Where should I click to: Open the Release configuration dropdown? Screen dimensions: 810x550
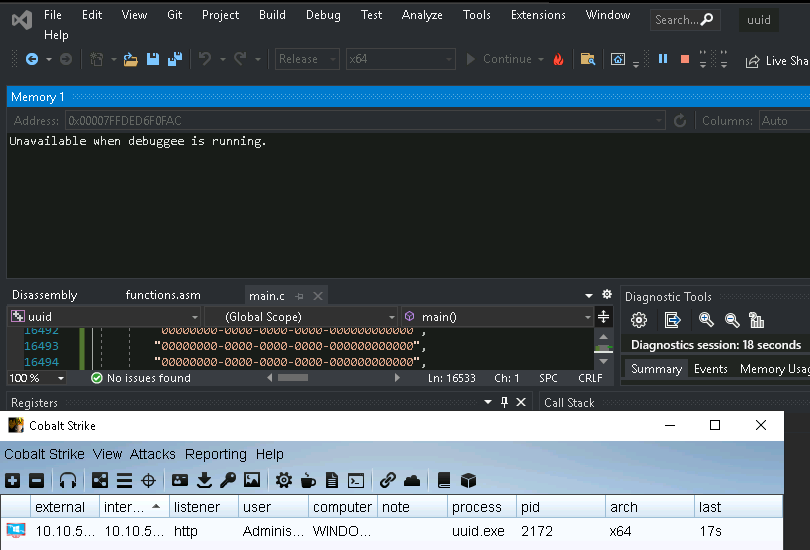point(307,59)
